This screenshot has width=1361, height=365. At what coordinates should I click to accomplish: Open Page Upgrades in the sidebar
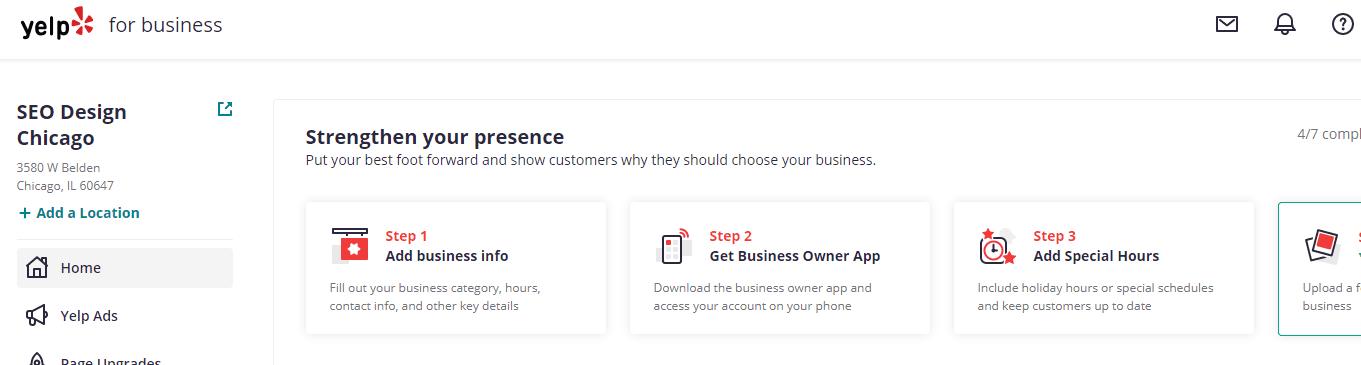[125, 358]
